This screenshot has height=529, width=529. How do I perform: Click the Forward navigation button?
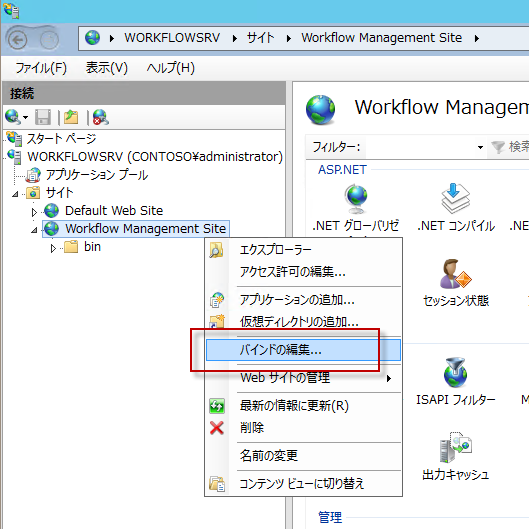[x=49, y=40]
